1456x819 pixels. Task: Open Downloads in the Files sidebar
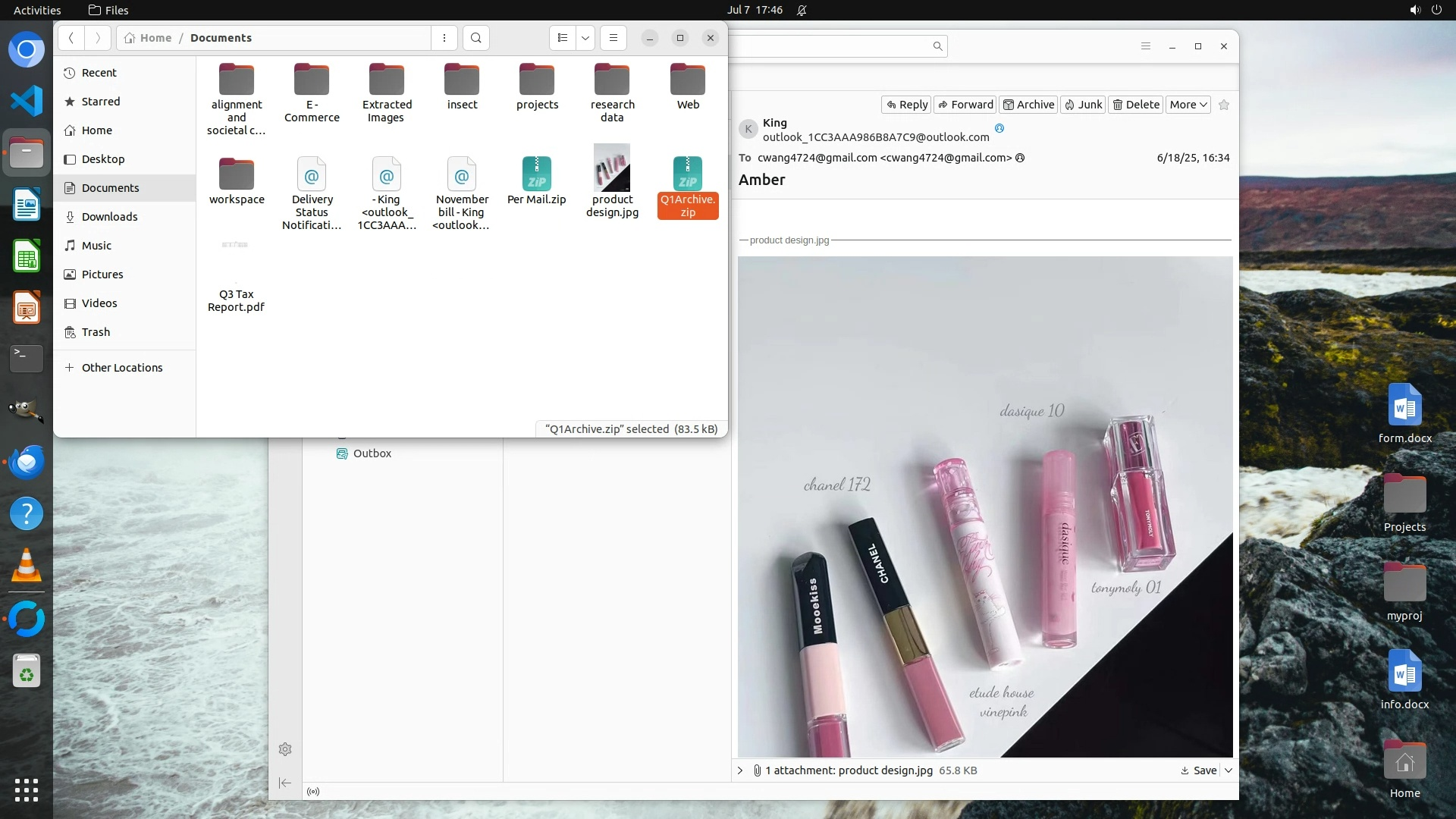109,217
